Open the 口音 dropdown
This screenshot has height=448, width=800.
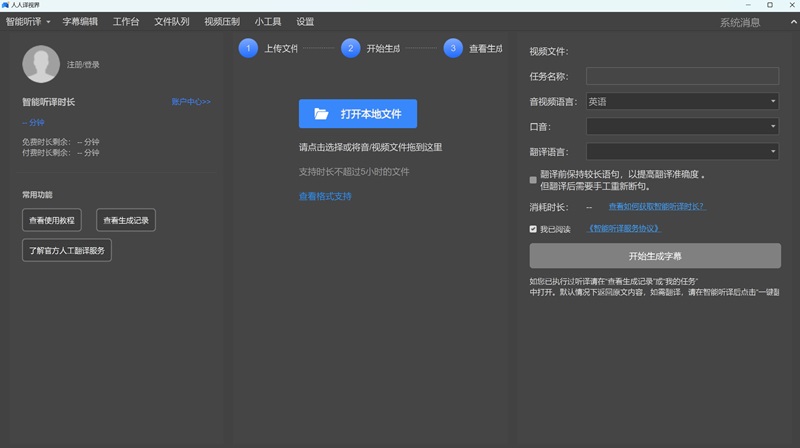[x=682, y=126]
